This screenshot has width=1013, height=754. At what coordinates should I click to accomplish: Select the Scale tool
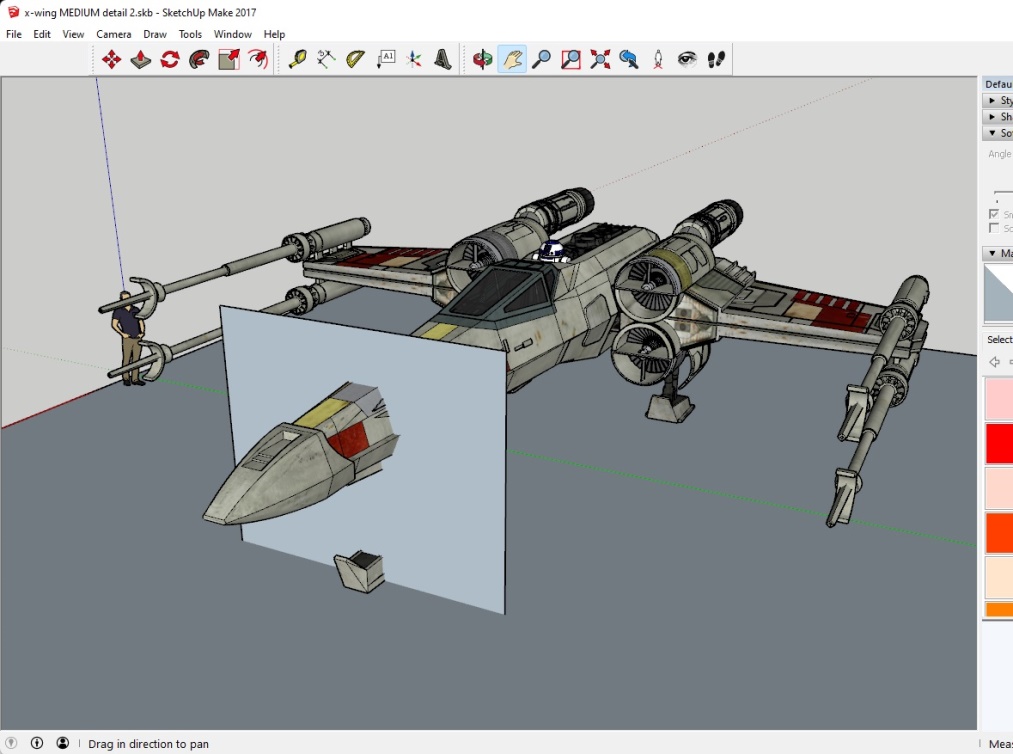tap(229, 59)
